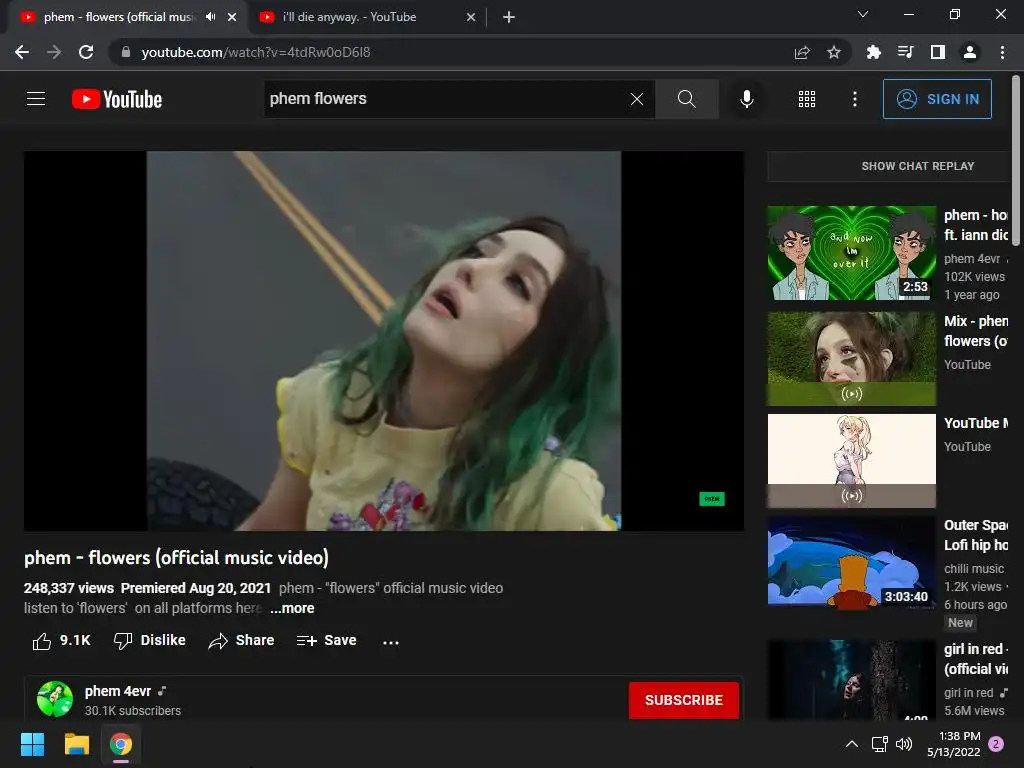Click Chrome icon in taskbar

click(x=121, y=744)
